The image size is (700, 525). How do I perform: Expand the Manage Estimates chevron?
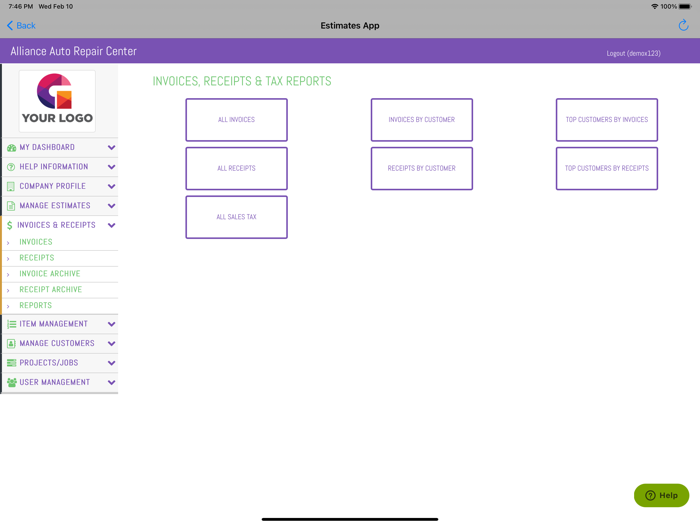click(x=112, y=206)
